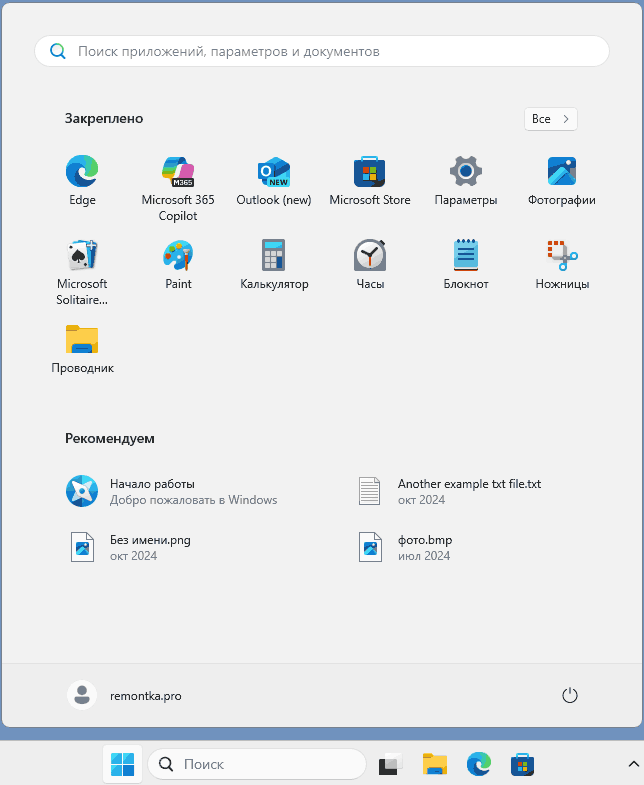This screenshot has height=785, width=644.
Task: Open the Edge pinned app
Action: [x=82, y=181]
